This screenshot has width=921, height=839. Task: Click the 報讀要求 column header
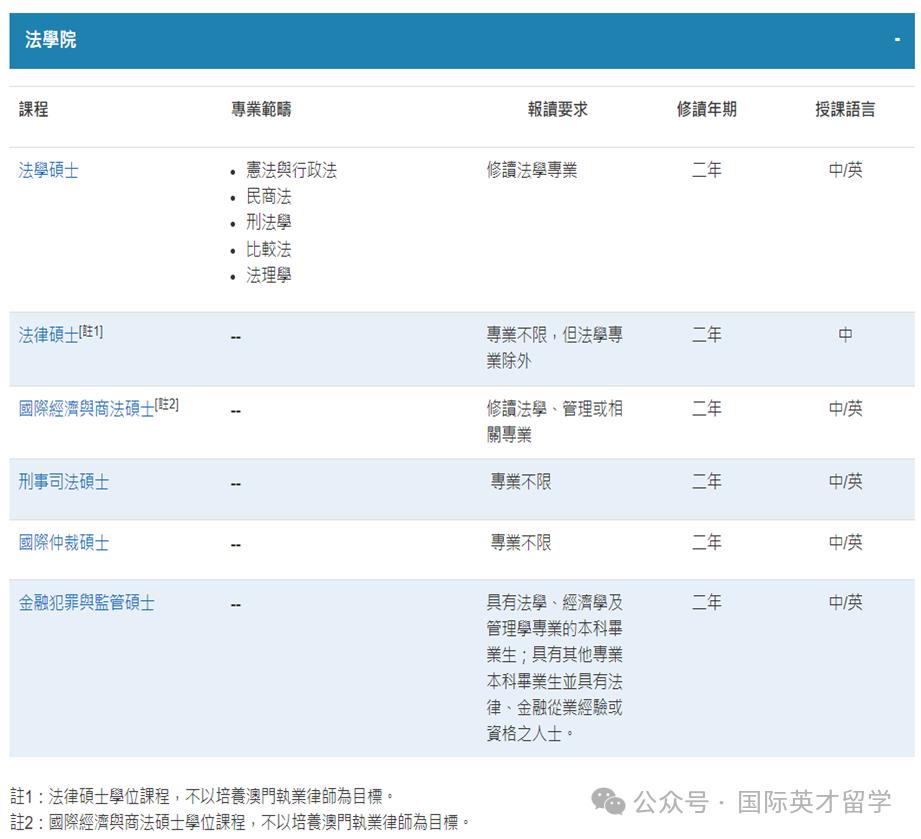[x=558, y=110]
